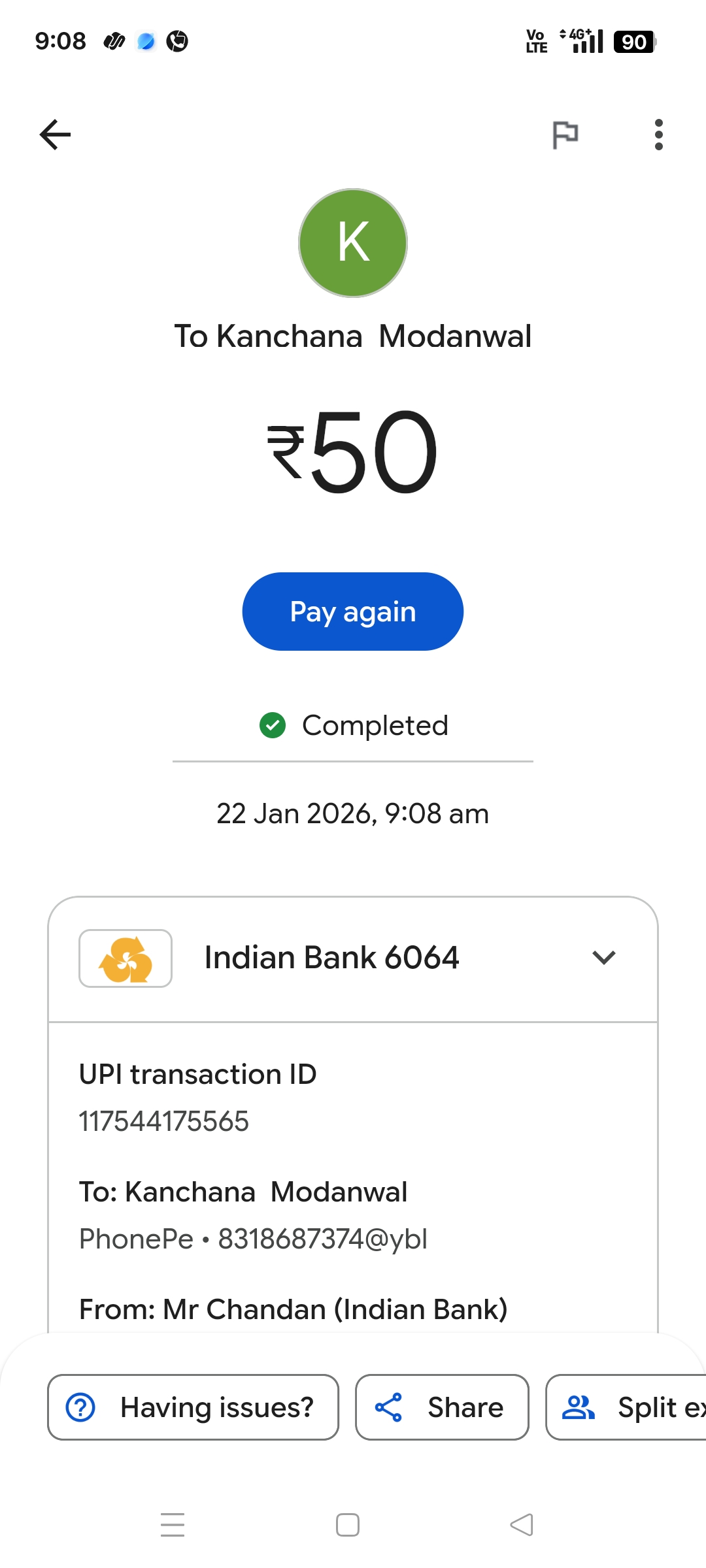Viewport: 706px width, 1568px height.
Task: Tap the green Completed checkmark icon
Action: (x=273, y=725)
